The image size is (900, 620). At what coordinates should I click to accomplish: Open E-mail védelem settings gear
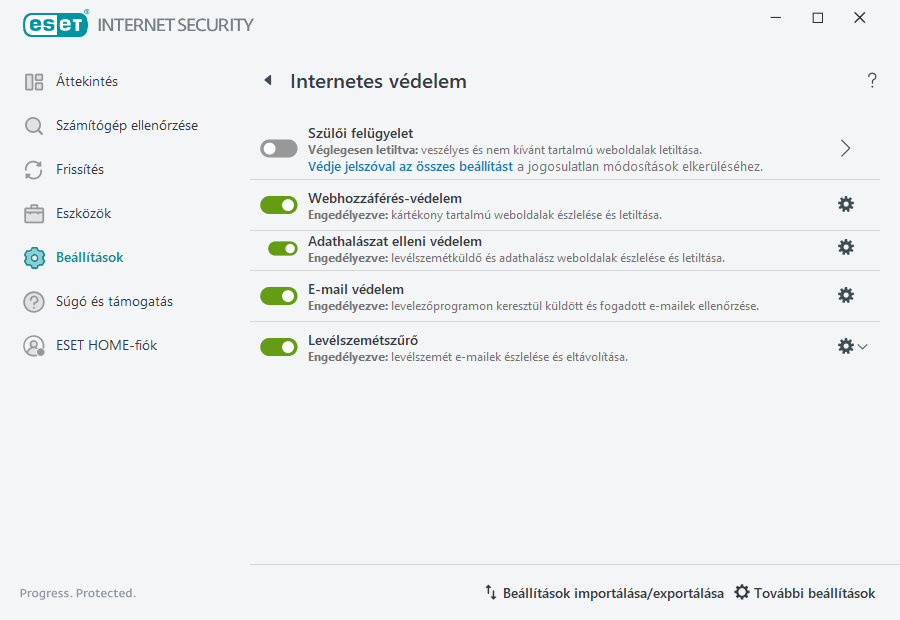[846, 295]
